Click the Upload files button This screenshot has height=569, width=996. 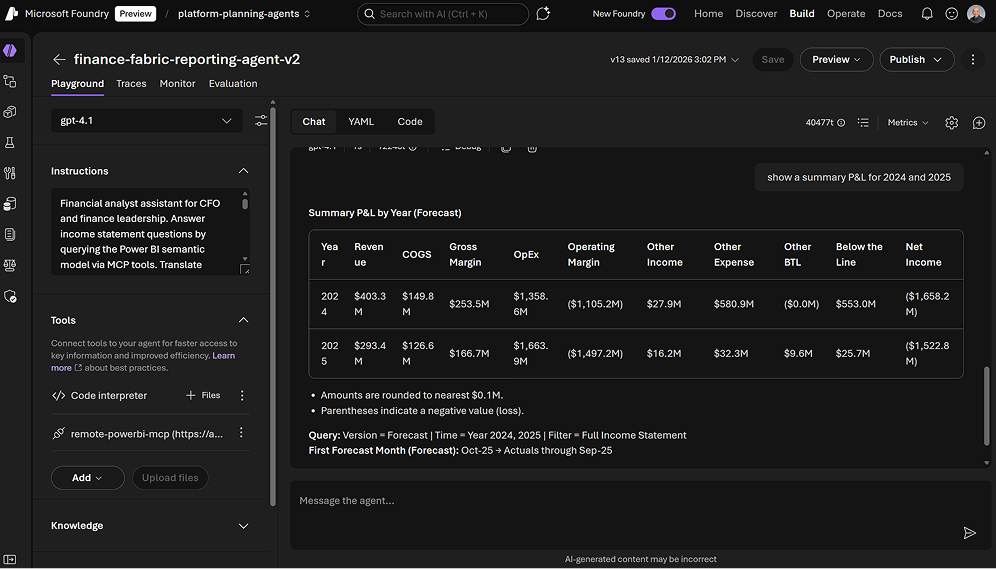pyautogui.click(x=170, y=478)
